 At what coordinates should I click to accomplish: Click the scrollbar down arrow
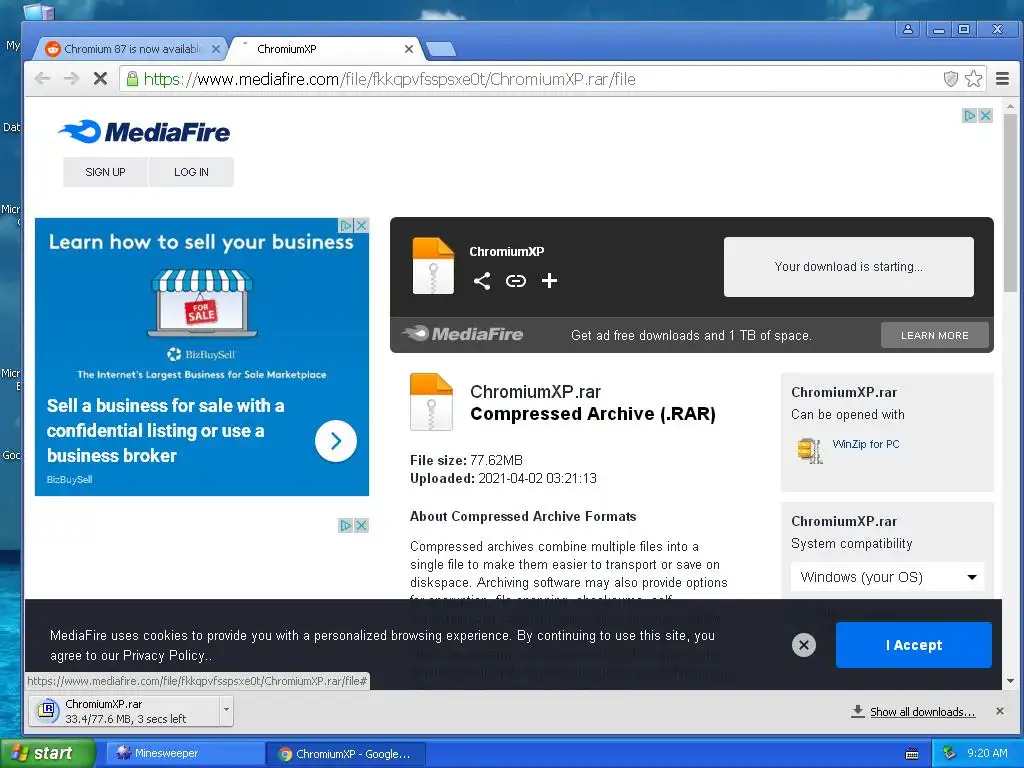click(x=1010, y=680)
